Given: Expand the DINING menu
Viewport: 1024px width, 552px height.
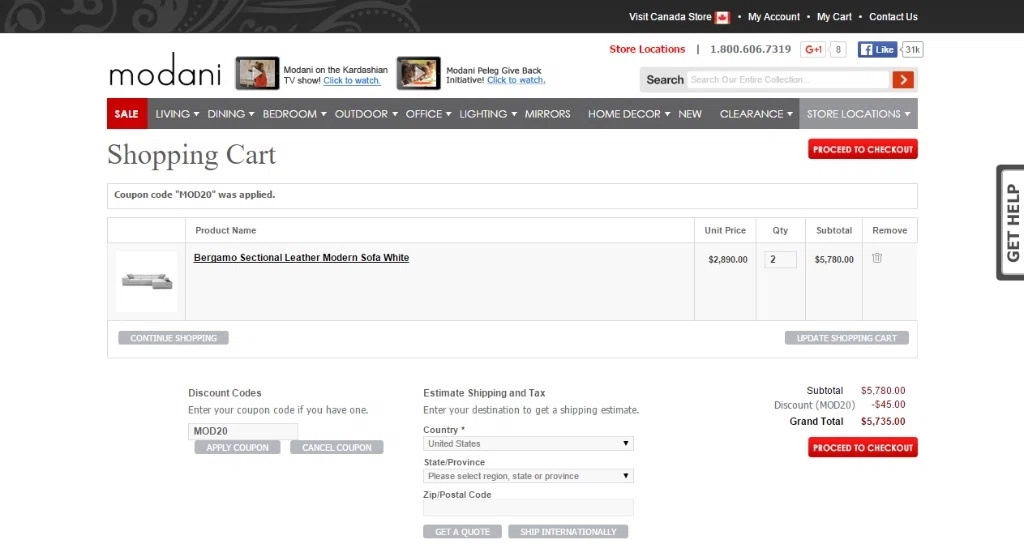Looking at the screenshot, I should [x=231, y=114].
